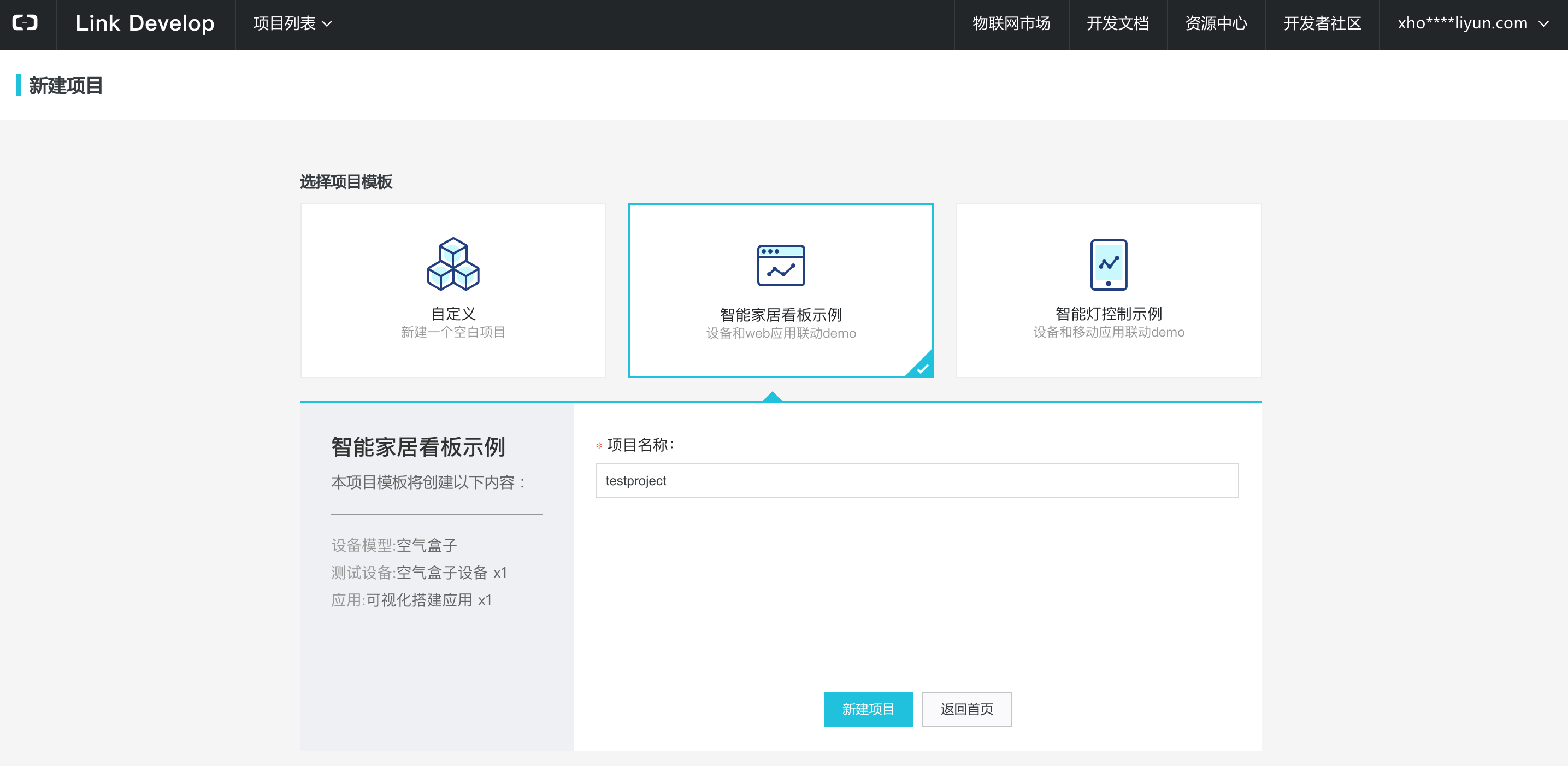Go to 开发文档 in the top bar
The image size is (1568, 766).
1118,23
